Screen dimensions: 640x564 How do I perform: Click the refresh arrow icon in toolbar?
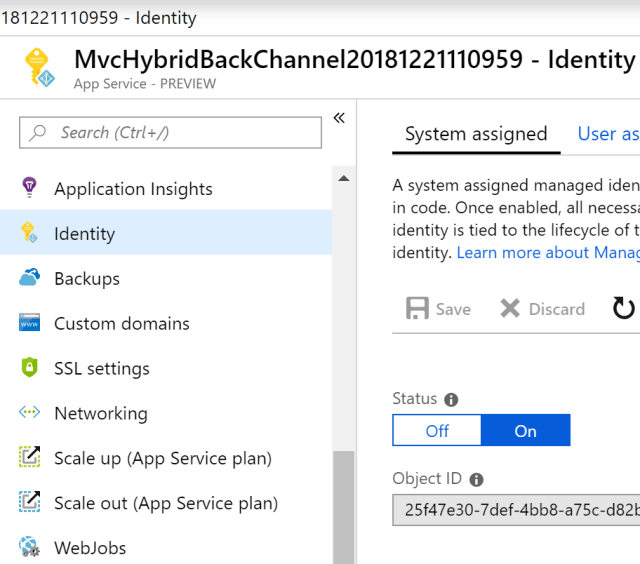pyautogui.click(x=624, y=308)
